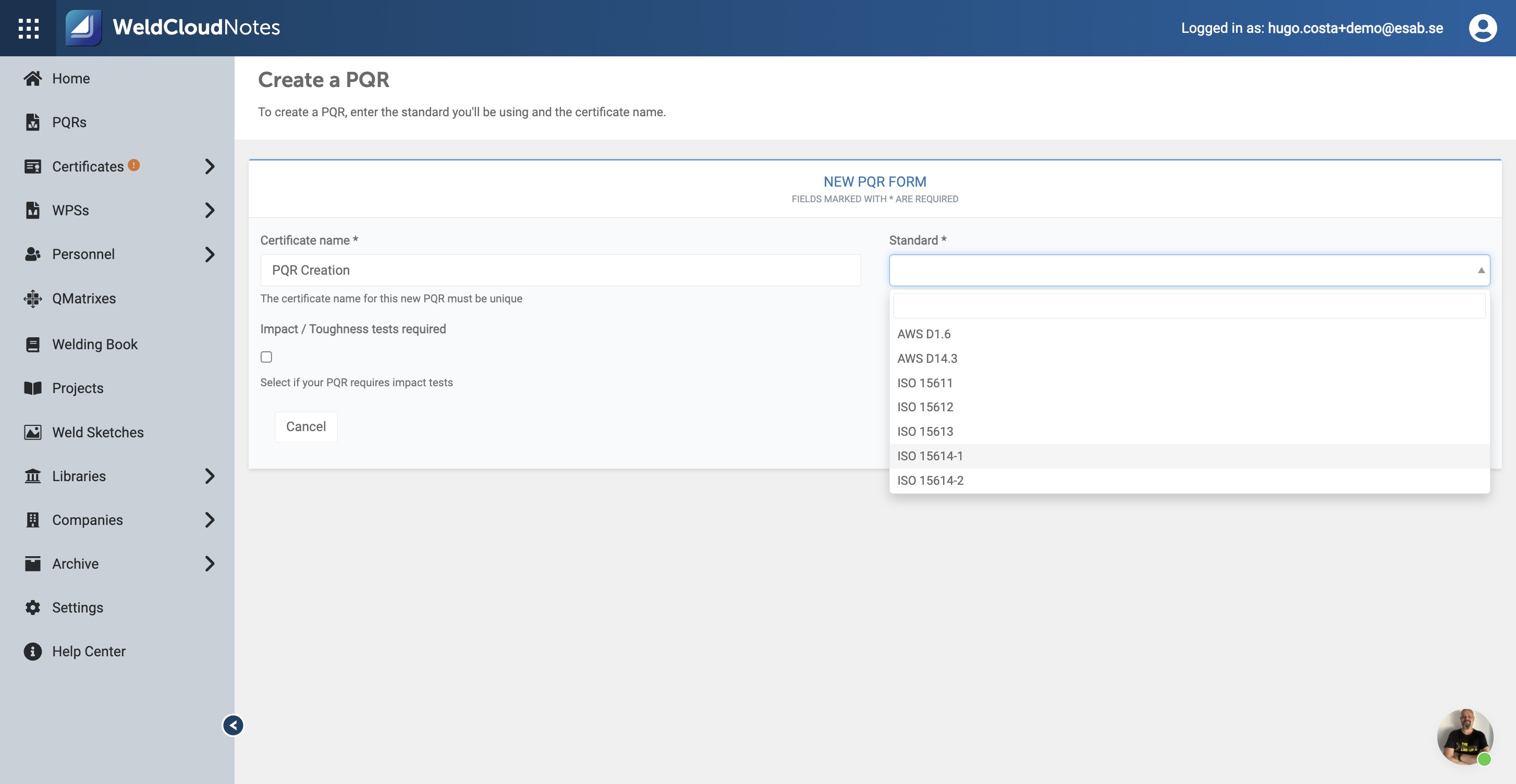Expand the Certificates submenu chevron
Image resolution: width=1516 pixels, height=784 pixels.
coord(210,167)
